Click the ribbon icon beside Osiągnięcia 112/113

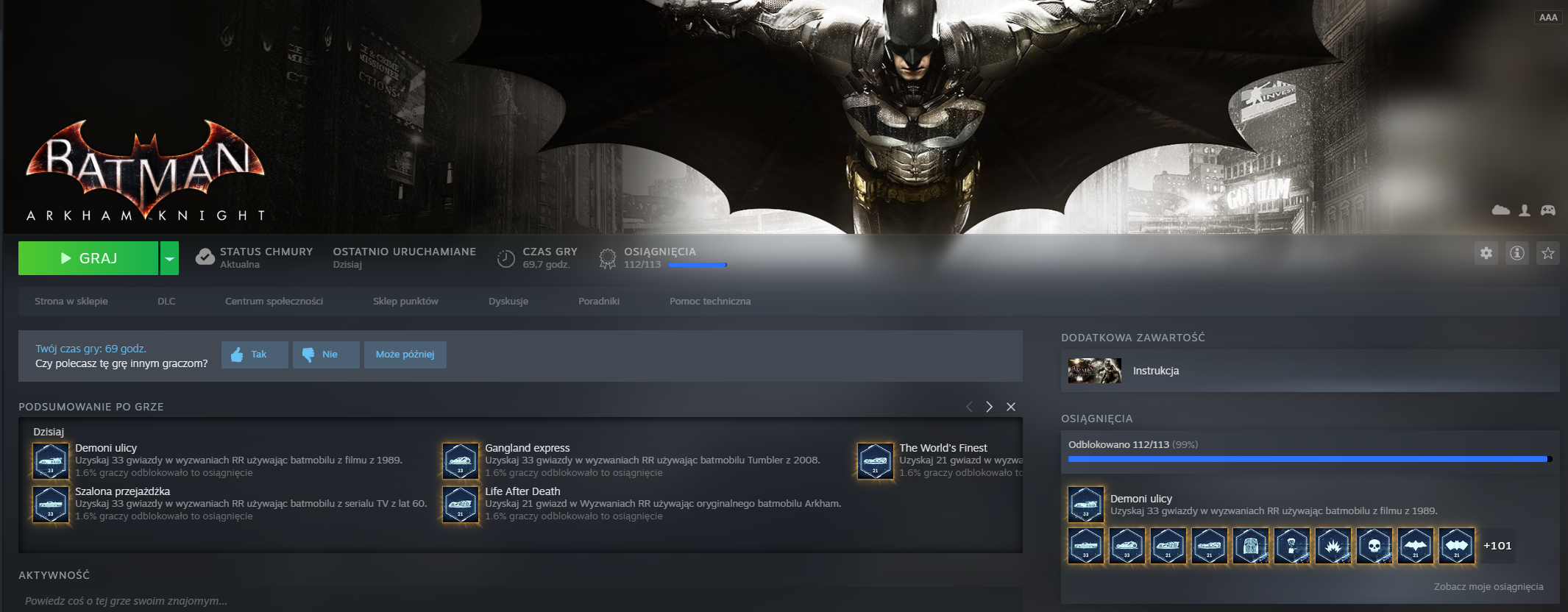pyautogui.click(x=607, y=258)
